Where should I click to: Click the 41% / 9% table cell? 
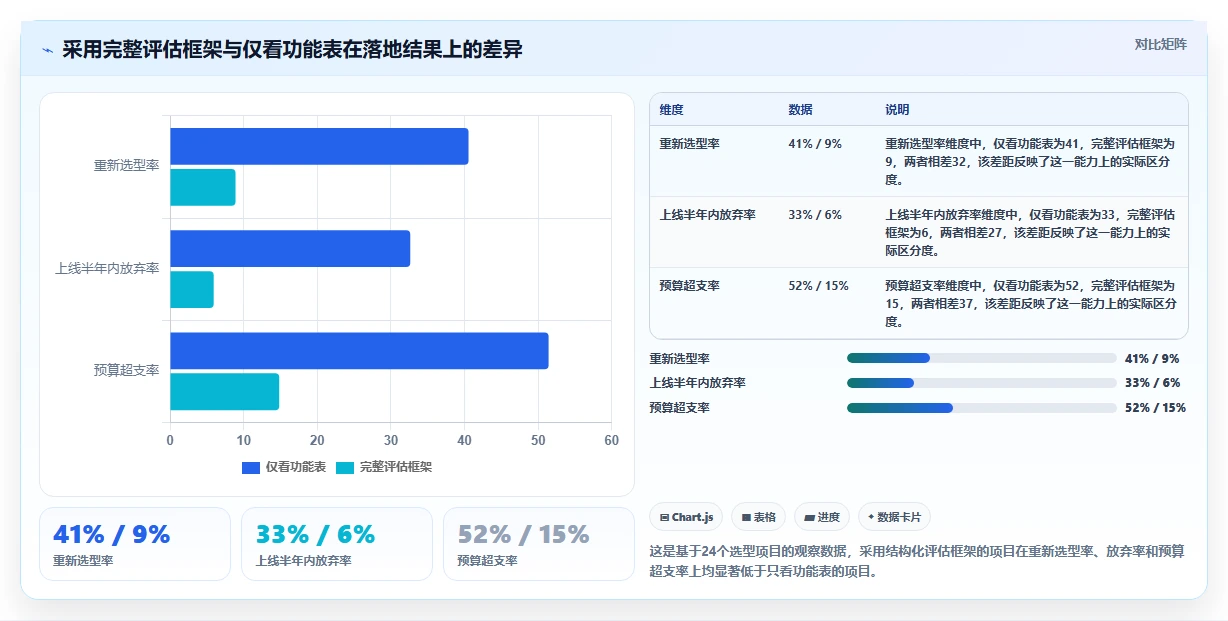[815, 144]
